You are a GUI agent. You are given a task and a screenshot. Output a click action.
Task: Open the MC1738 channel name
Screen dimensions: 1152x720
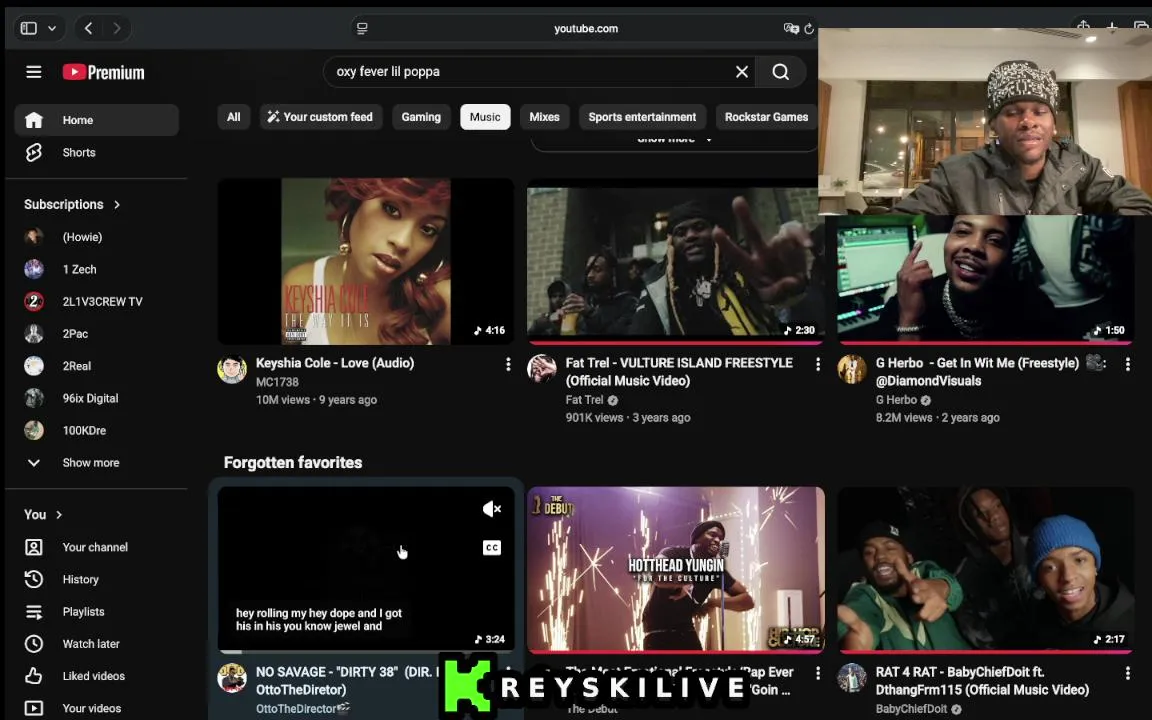(x=277, y=382)
